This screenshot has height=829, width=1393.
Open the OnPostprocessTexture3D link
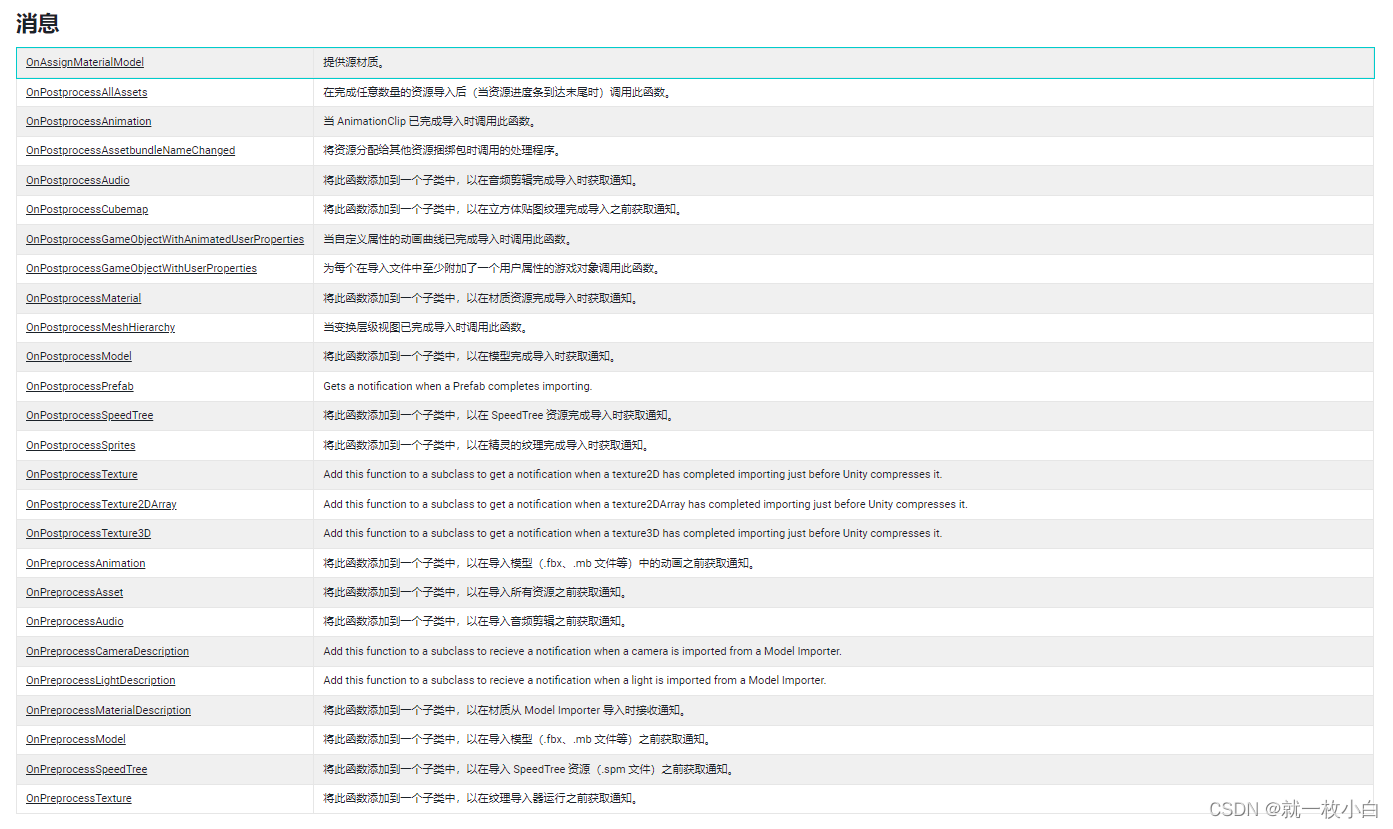pos(88,533)
